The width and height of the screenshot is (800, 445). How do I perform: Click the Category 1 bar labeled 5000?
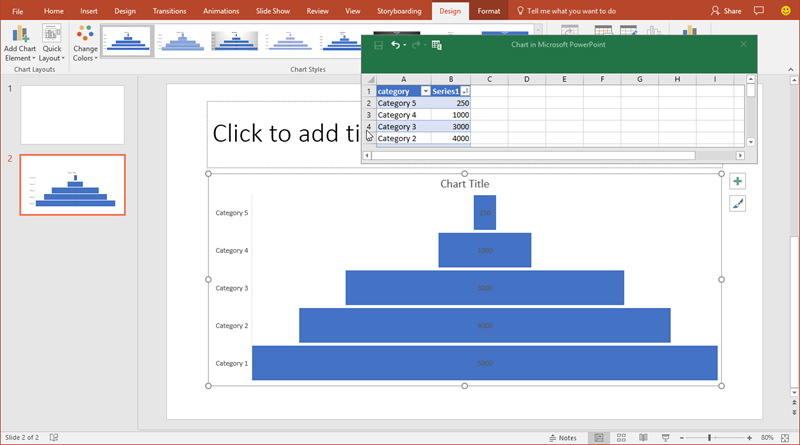485,363
